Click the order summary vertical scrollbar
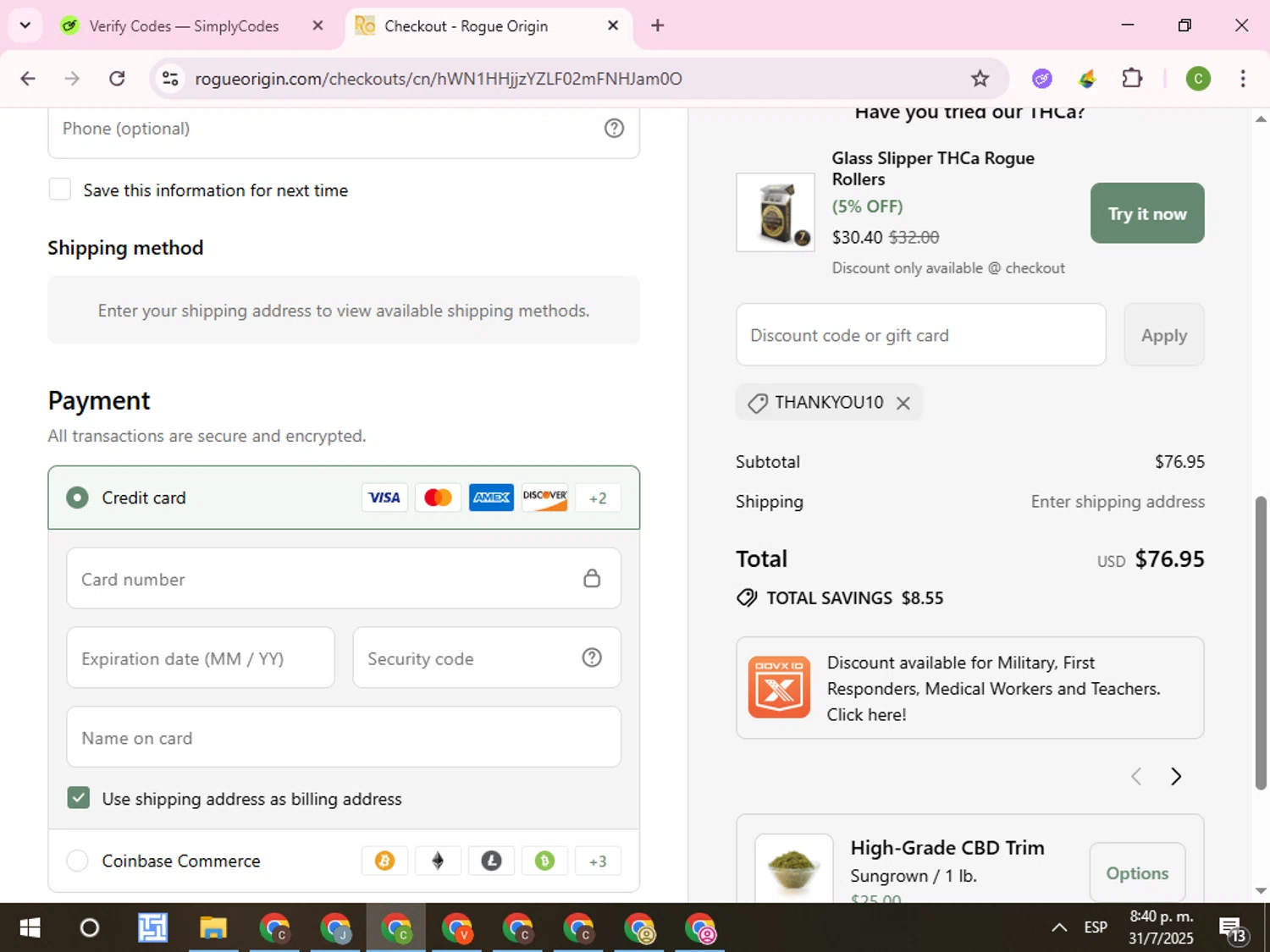Viewport: 1270px width, 952px height. (1261, 643)
